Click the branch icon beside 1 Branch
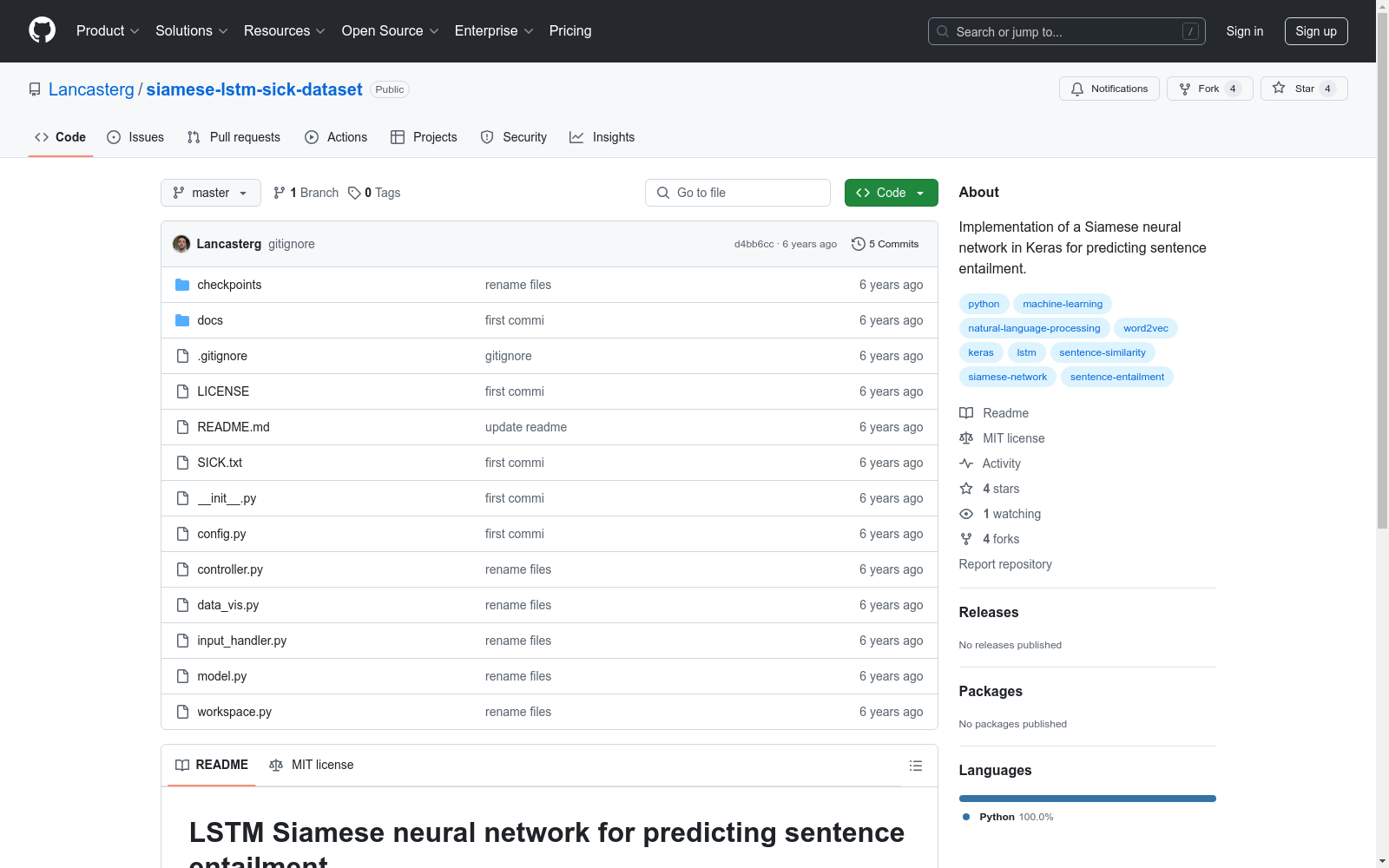 (x=280, y=193)
